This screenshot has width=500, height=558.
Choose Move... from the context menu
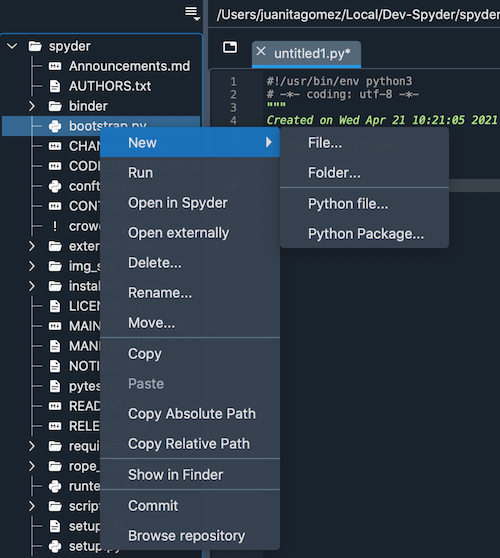[190, 323]
